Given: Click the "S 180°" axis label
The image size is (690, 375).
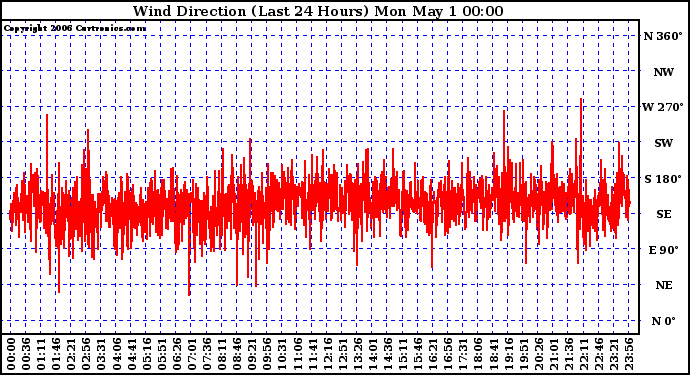Looking at the screenshot, I should pyautogui.click(x=663, y=179).
